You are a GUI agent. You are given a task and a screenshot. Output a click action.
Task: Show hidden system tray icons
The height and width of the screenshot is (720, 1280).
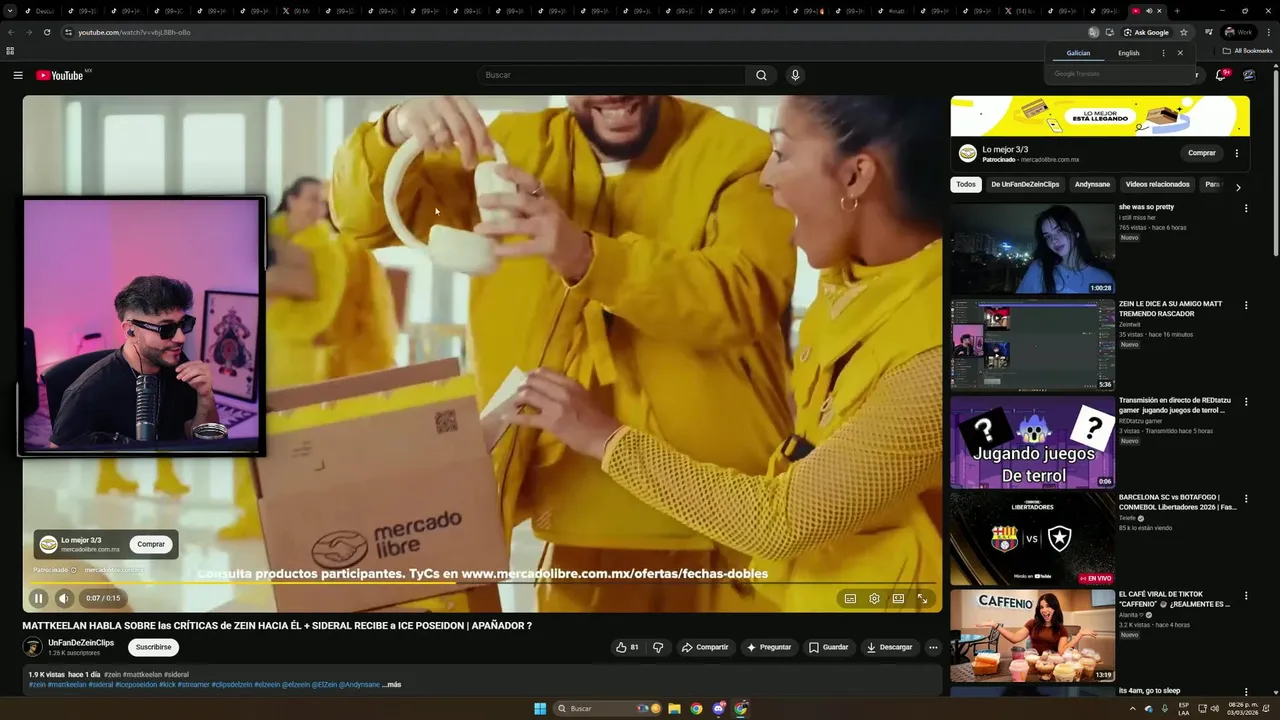tap(1133, 708)
